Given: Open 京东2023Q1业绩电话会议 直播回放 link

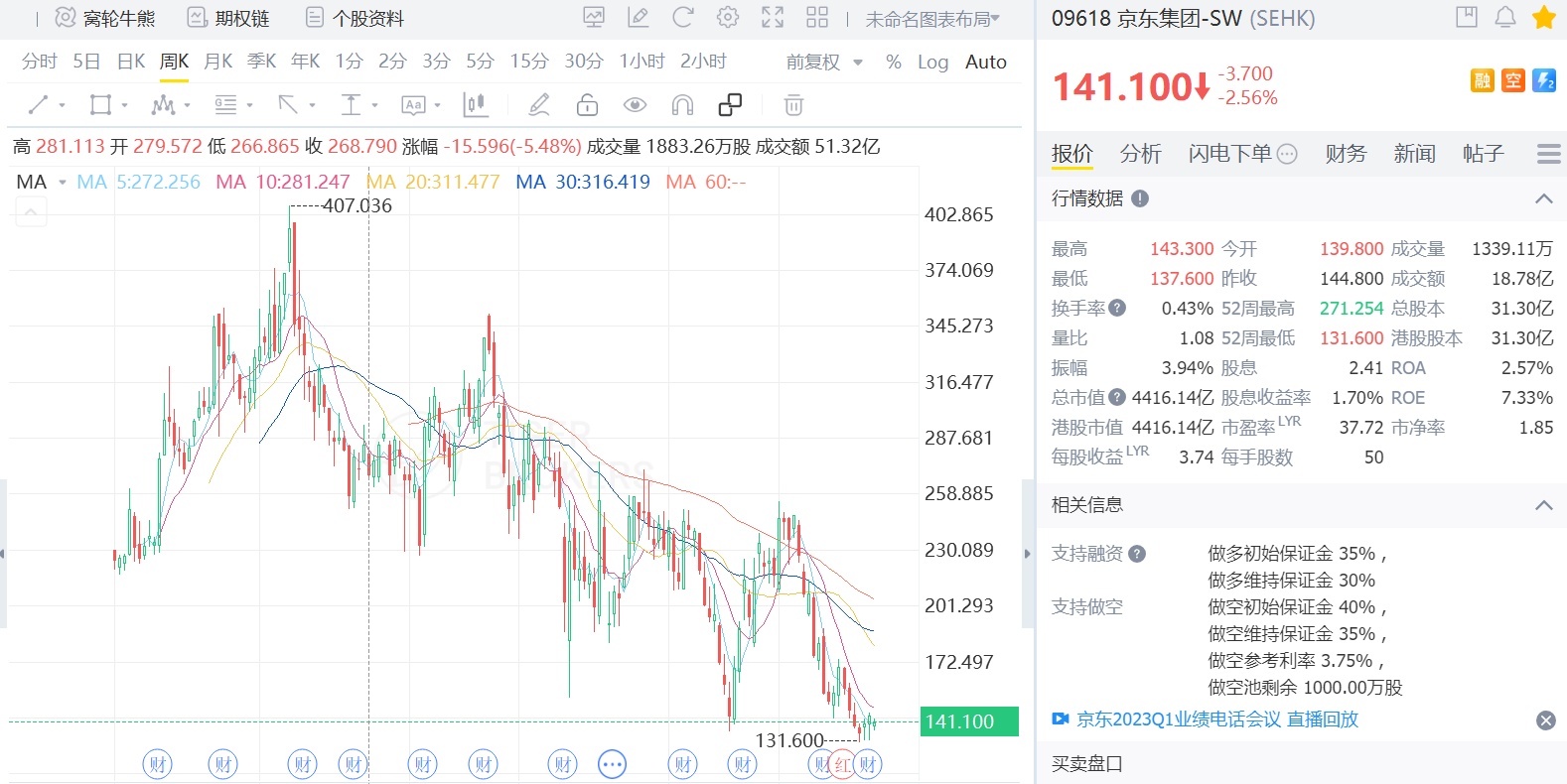Looking at the screenshot, I should pyautogui.click(x=1216, y=719).
